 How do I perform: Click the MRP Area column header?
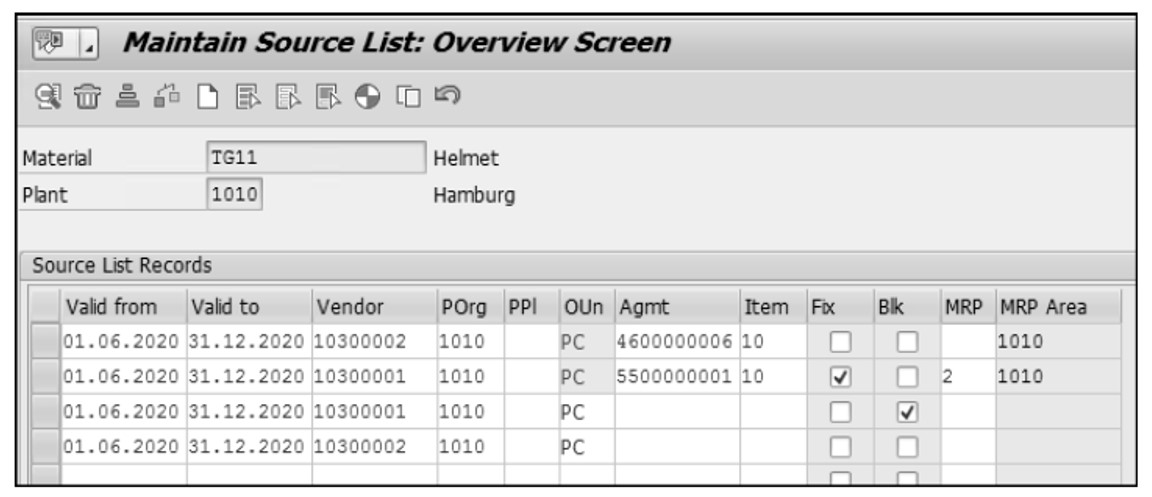(1058, 307)
